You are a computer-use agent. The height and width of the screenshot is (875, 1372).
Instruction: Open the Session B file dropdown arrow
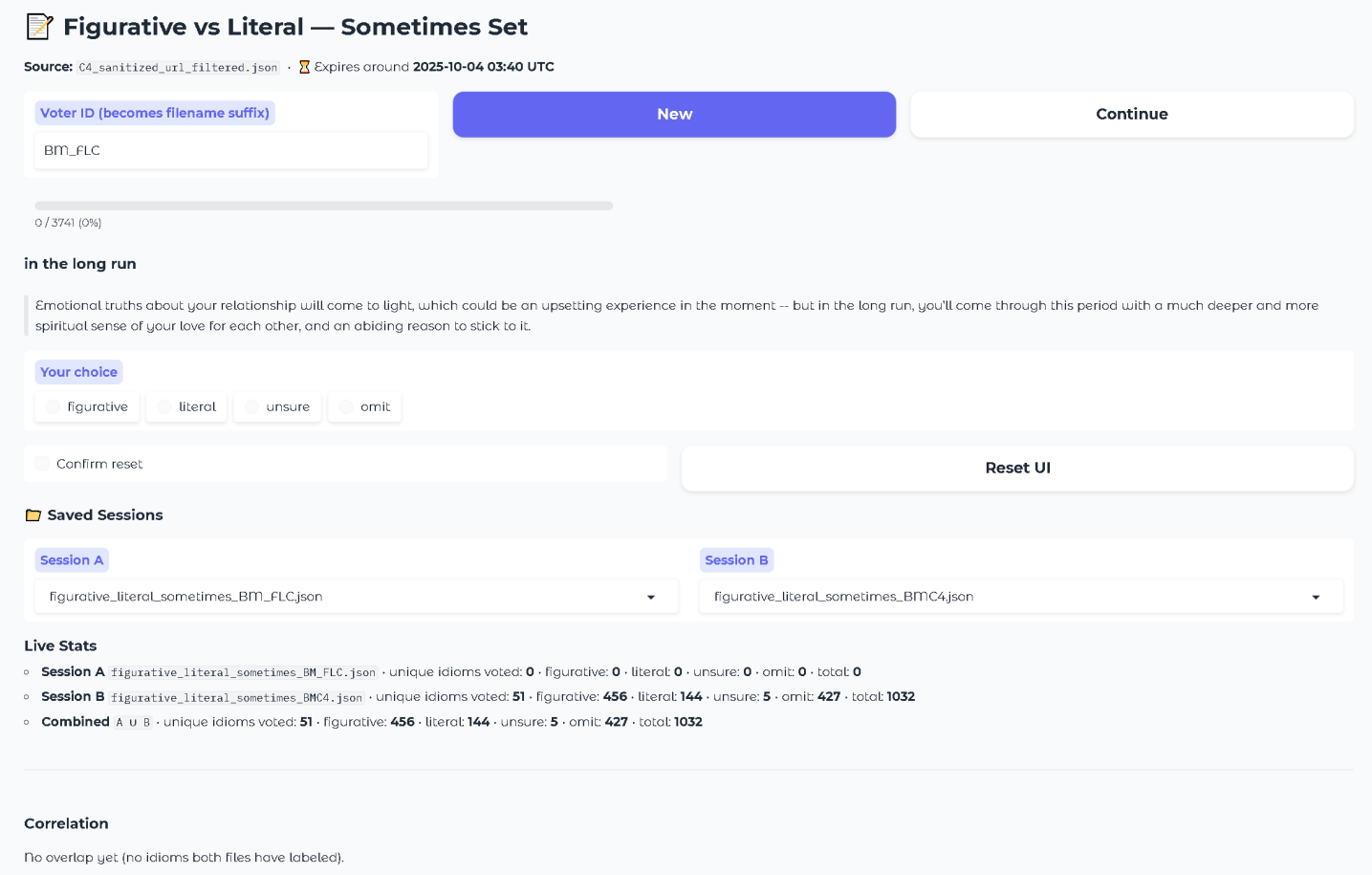[x=1316, y=598]
